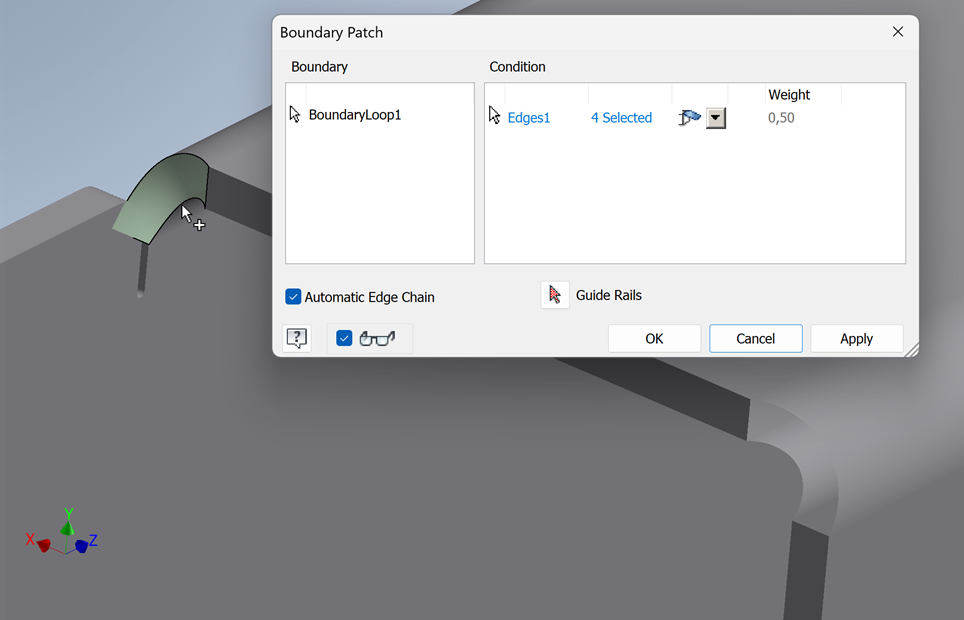Click the edge condition flag icon
The image size is (964, 620).
point(688,117)
